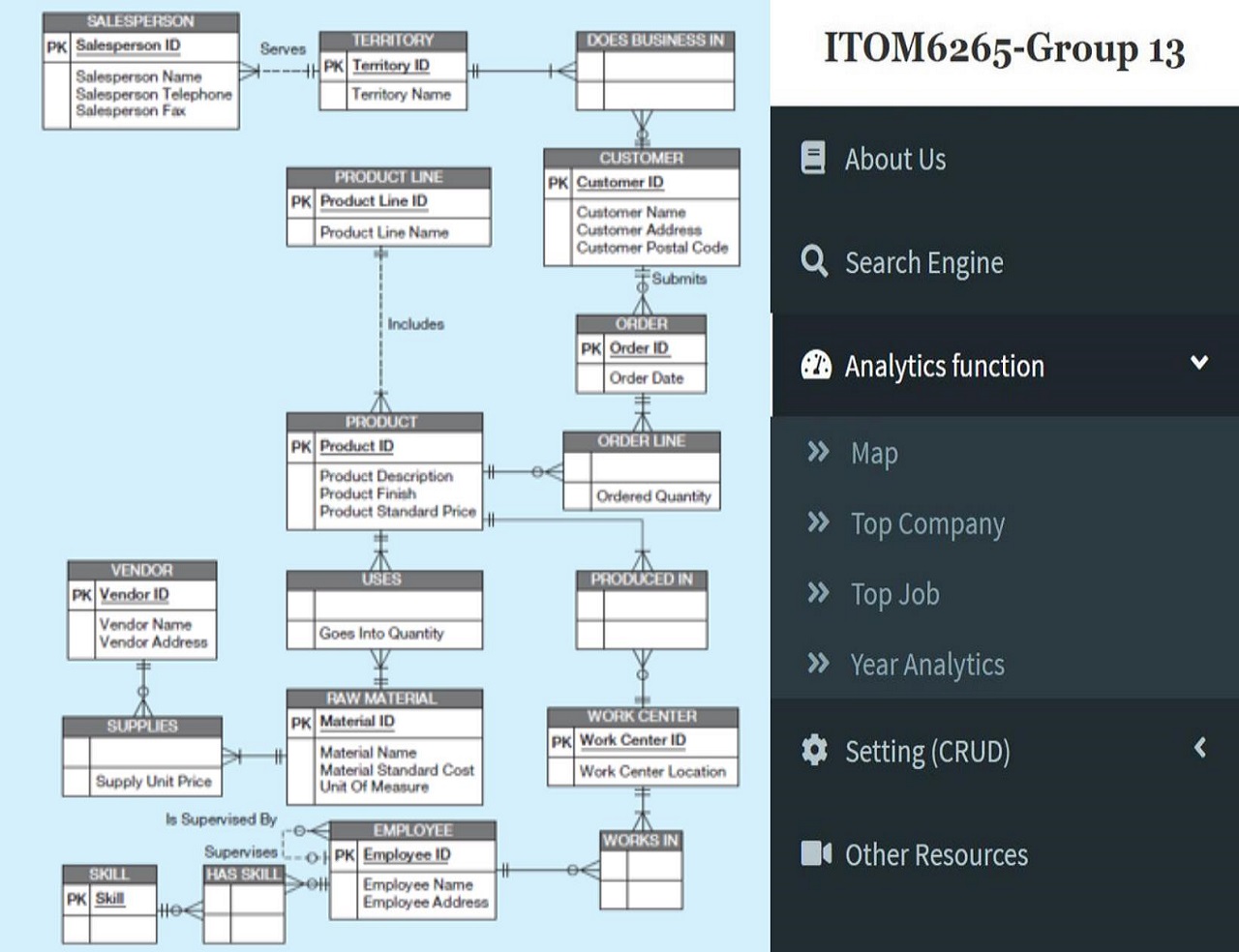This screenshot has height=952, width=1239.
Task: Click the gear icon for Setting (CRUD)
Action: point(815,750)
